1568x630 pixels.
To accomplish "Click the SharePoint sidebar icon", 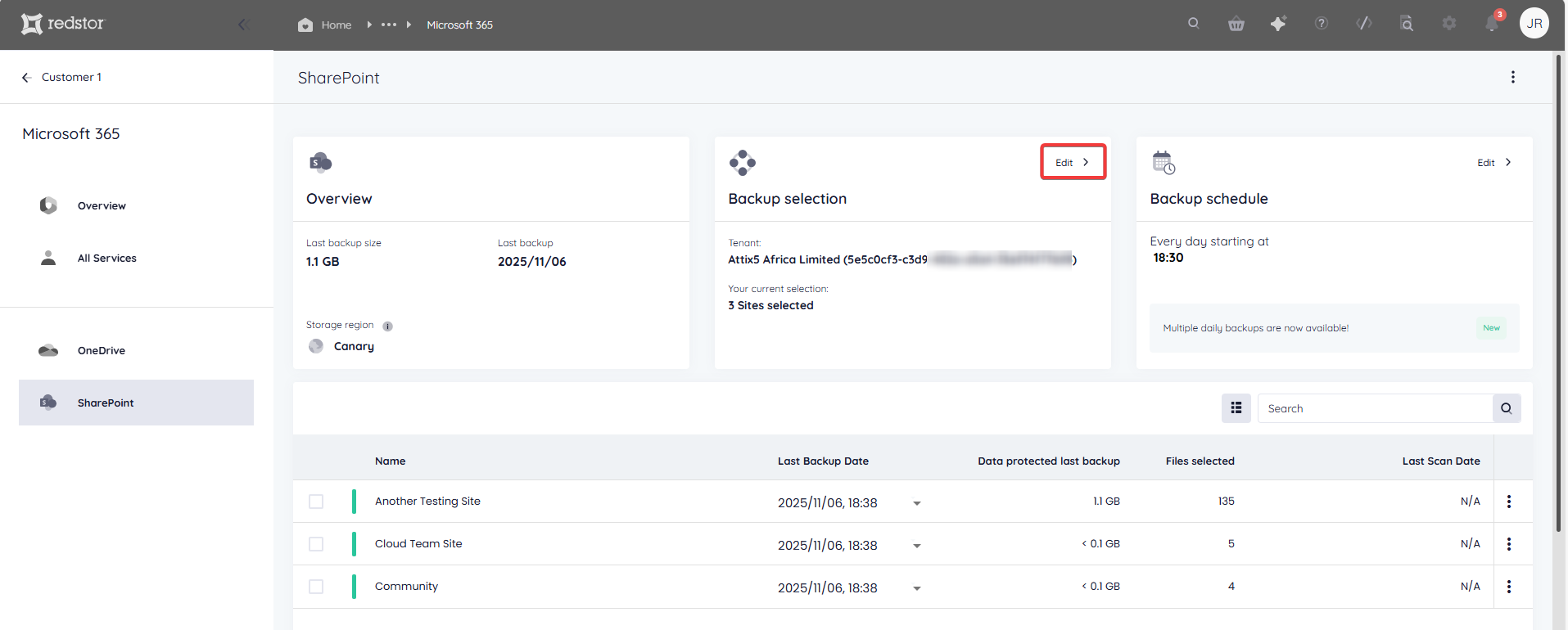I will [48, 403].
